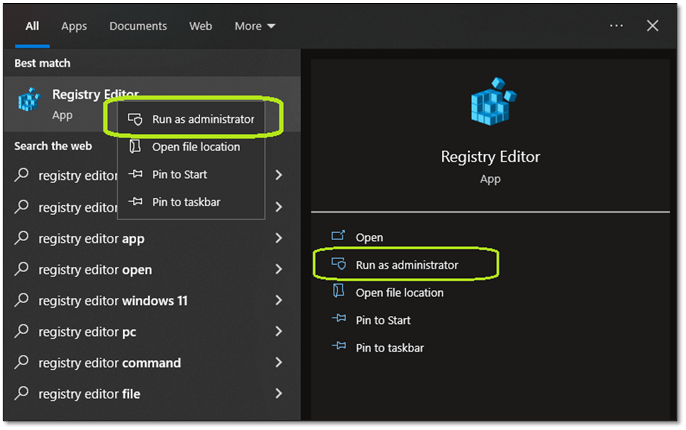
Task: Click pin icon beside details Pin to taskbar
Action: point(339,346)
